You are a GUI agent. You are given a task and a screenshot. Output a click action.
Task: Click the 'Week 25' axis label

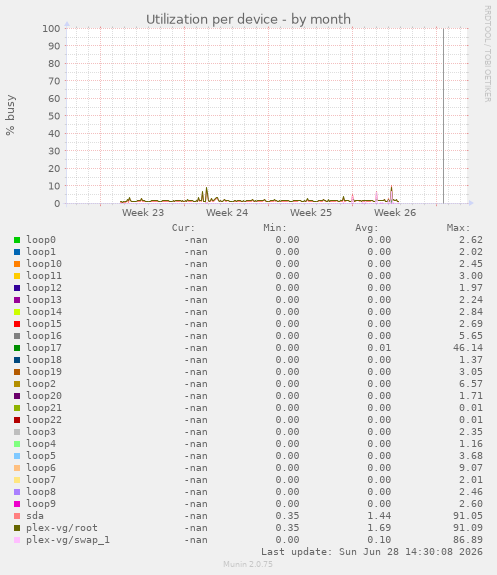311,213
